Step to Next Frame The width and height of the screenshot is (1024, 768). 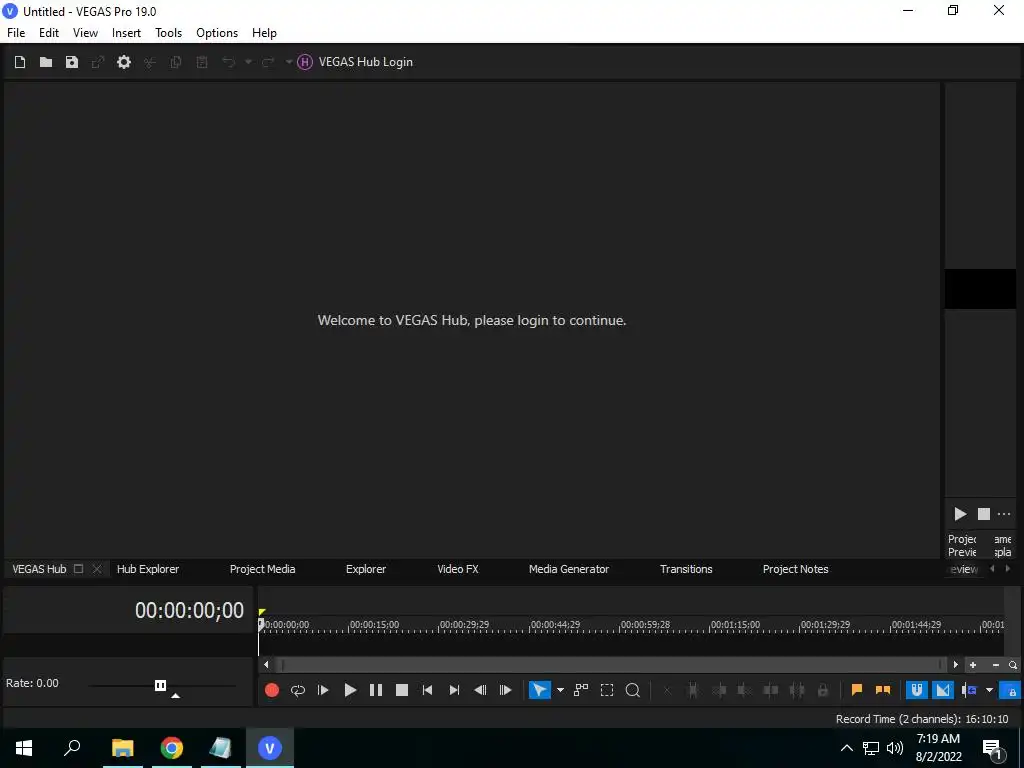click(x=505, y=690)
